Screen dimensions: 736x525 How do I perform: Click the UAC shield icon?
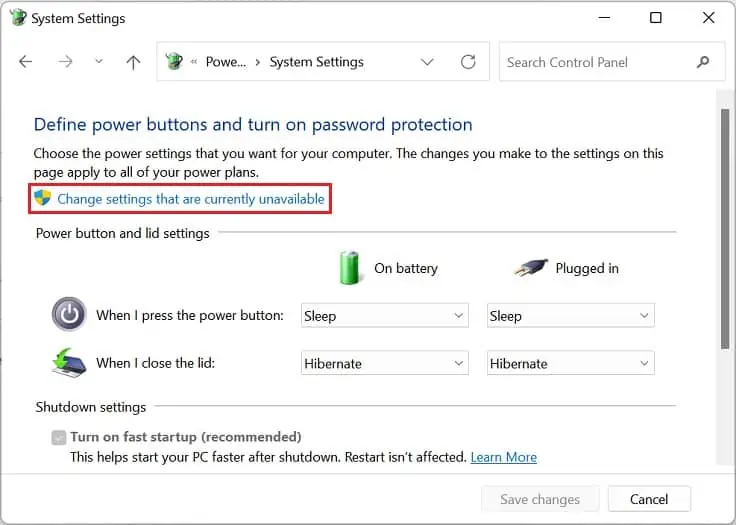[42, 198]
